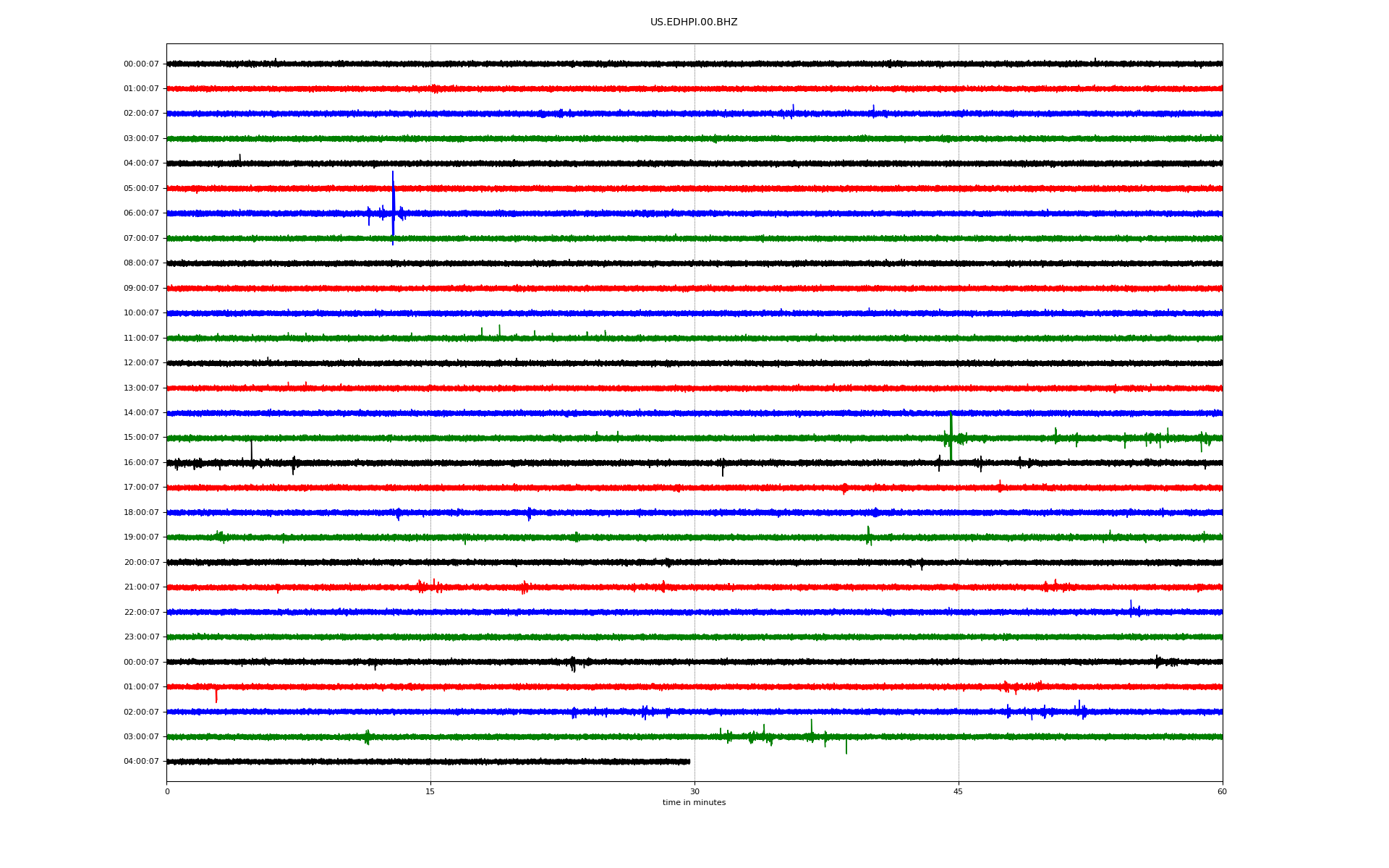Click the plot title US.EDHPI.00.BHZ
The height and width of the screenshot is (868, 1389).
coord(693,22)
